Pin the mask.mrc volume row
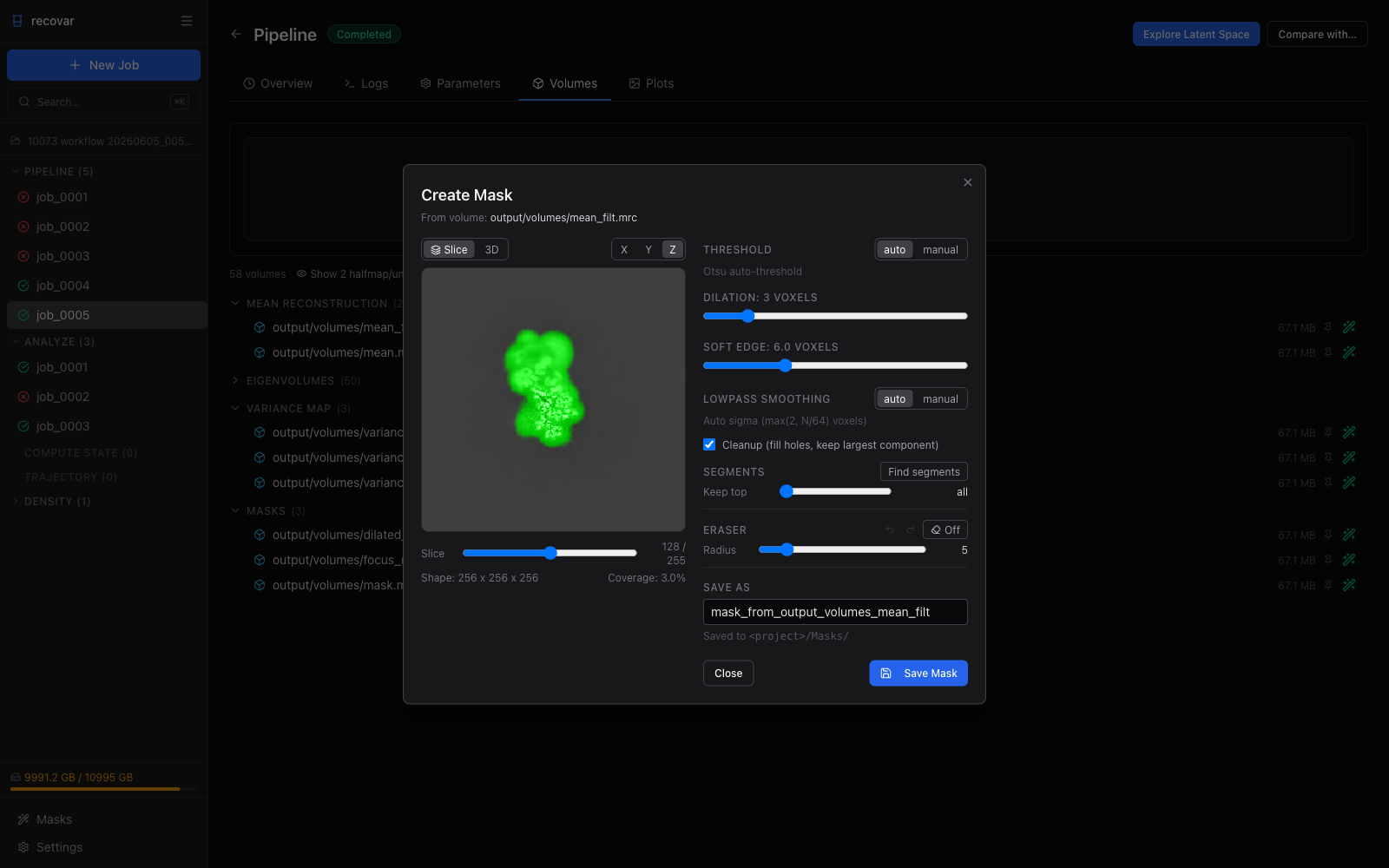Screen dimensions: 1389x868 pyautogui.click(x=1328, y=585)
